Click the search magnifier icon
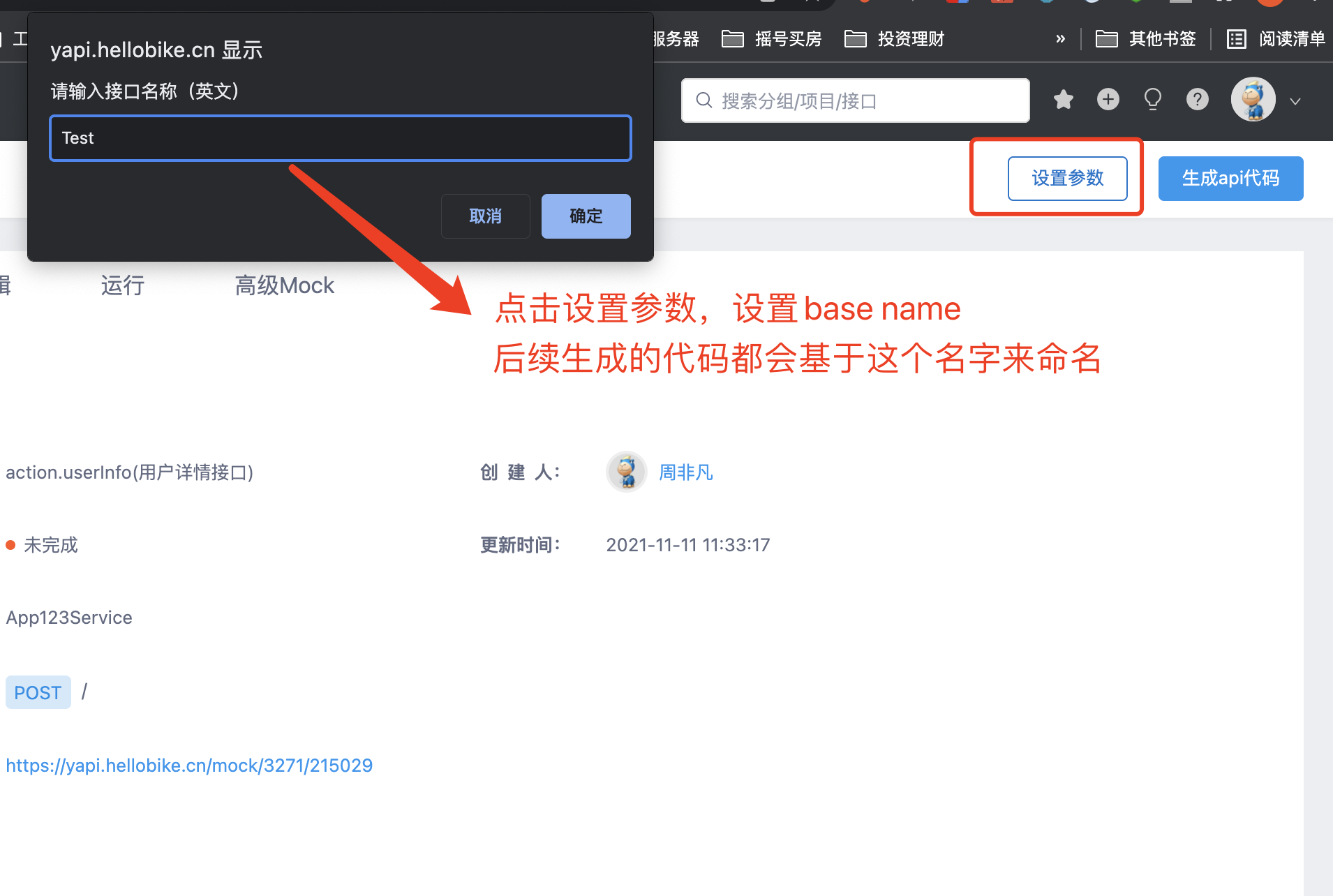Viewport: 1333px width, 896px height. tap(704, 100)
